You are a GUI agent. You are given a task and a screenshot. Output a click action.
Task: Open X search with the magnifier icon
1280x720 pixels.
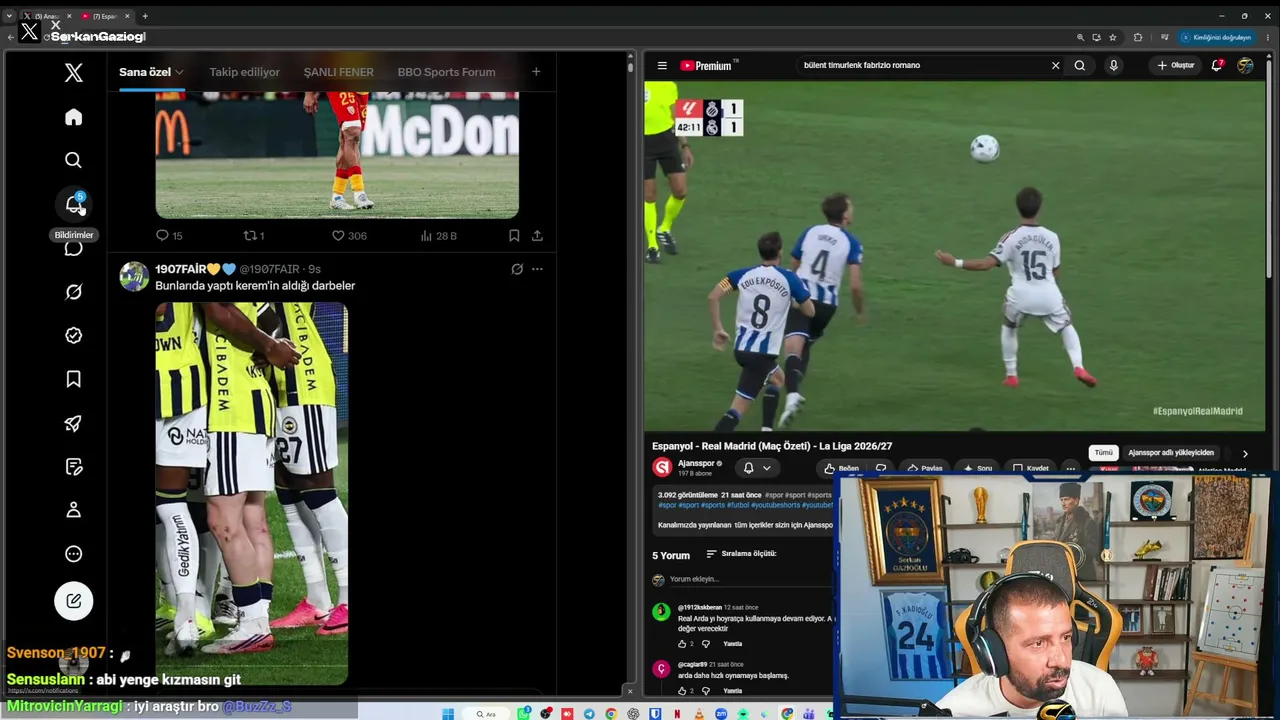coord(73,160)
